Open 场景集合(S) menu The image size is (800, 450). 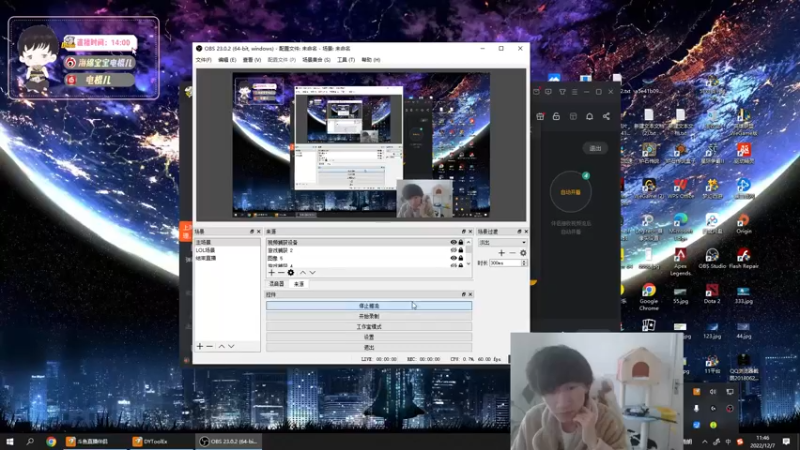tap(316, 60)
